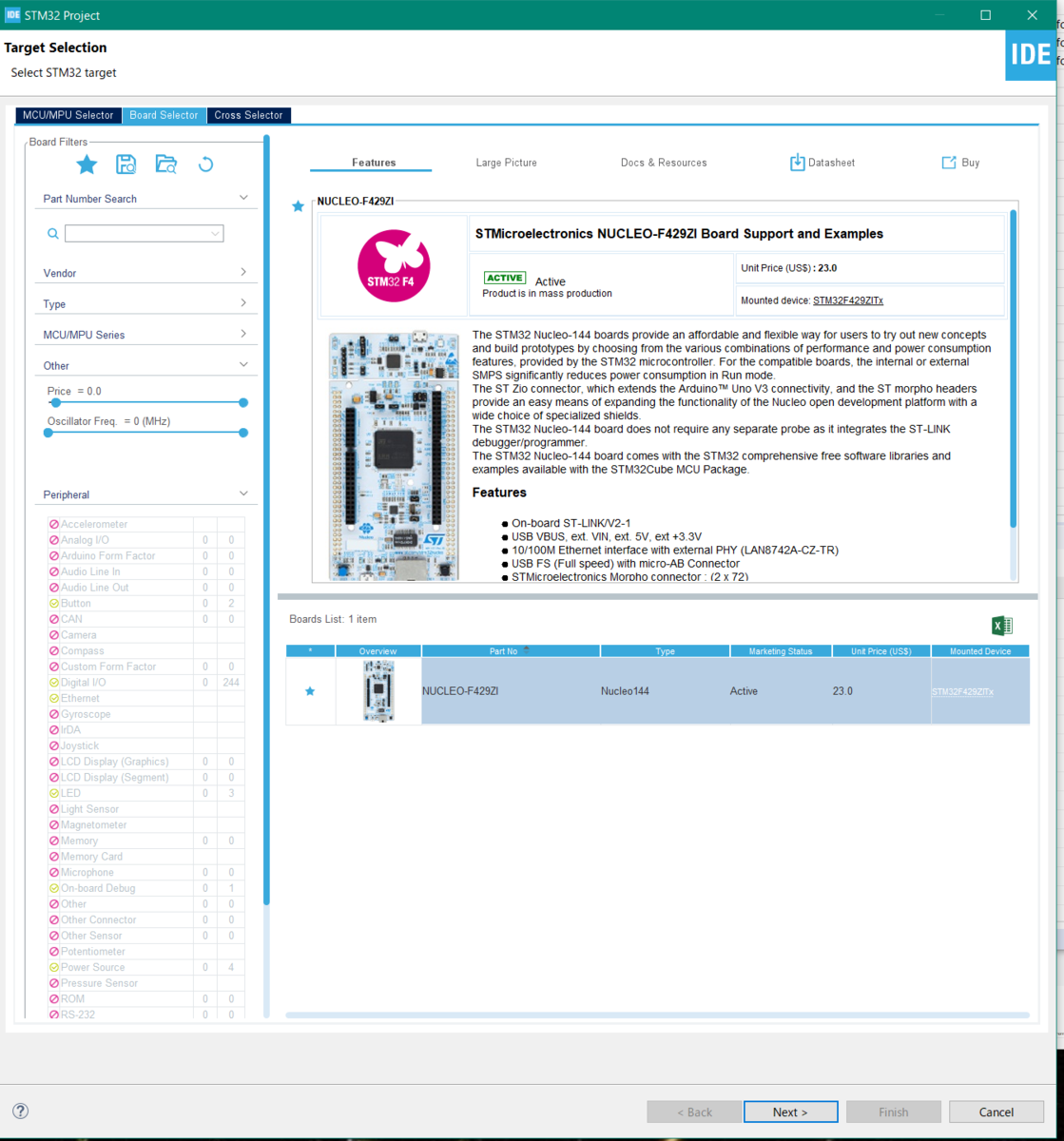Click the save search filter icon

click(x=126, y=164)
